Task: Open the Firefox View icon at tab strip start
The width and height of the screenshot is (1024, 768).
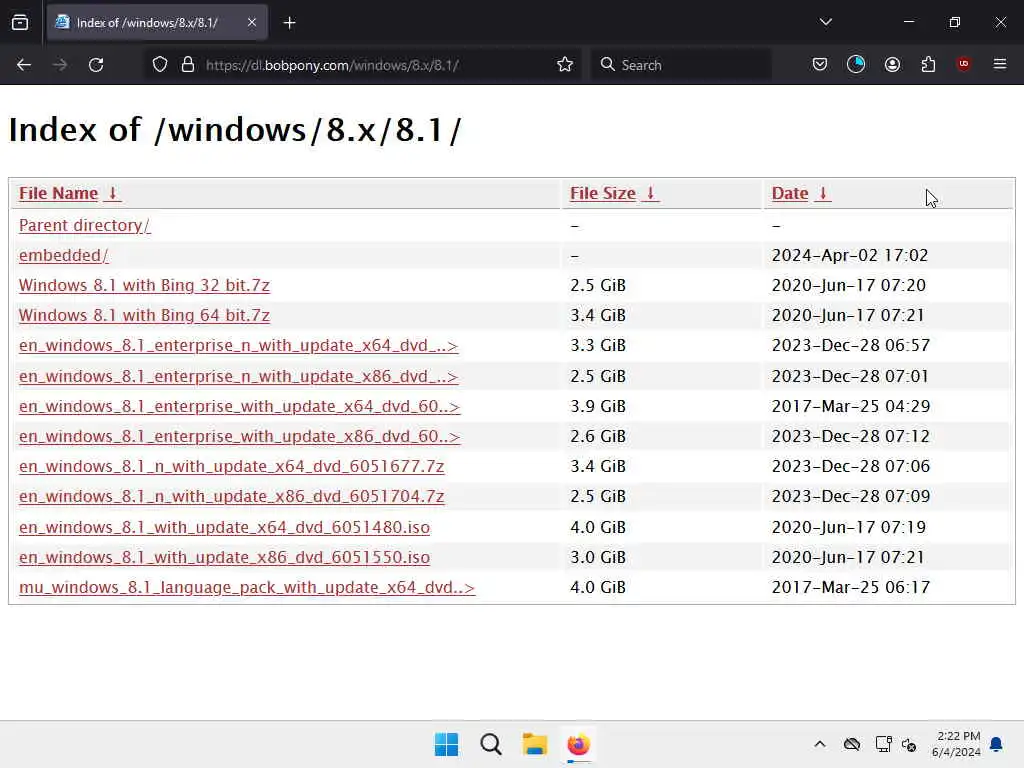Action: pos(20,23)
